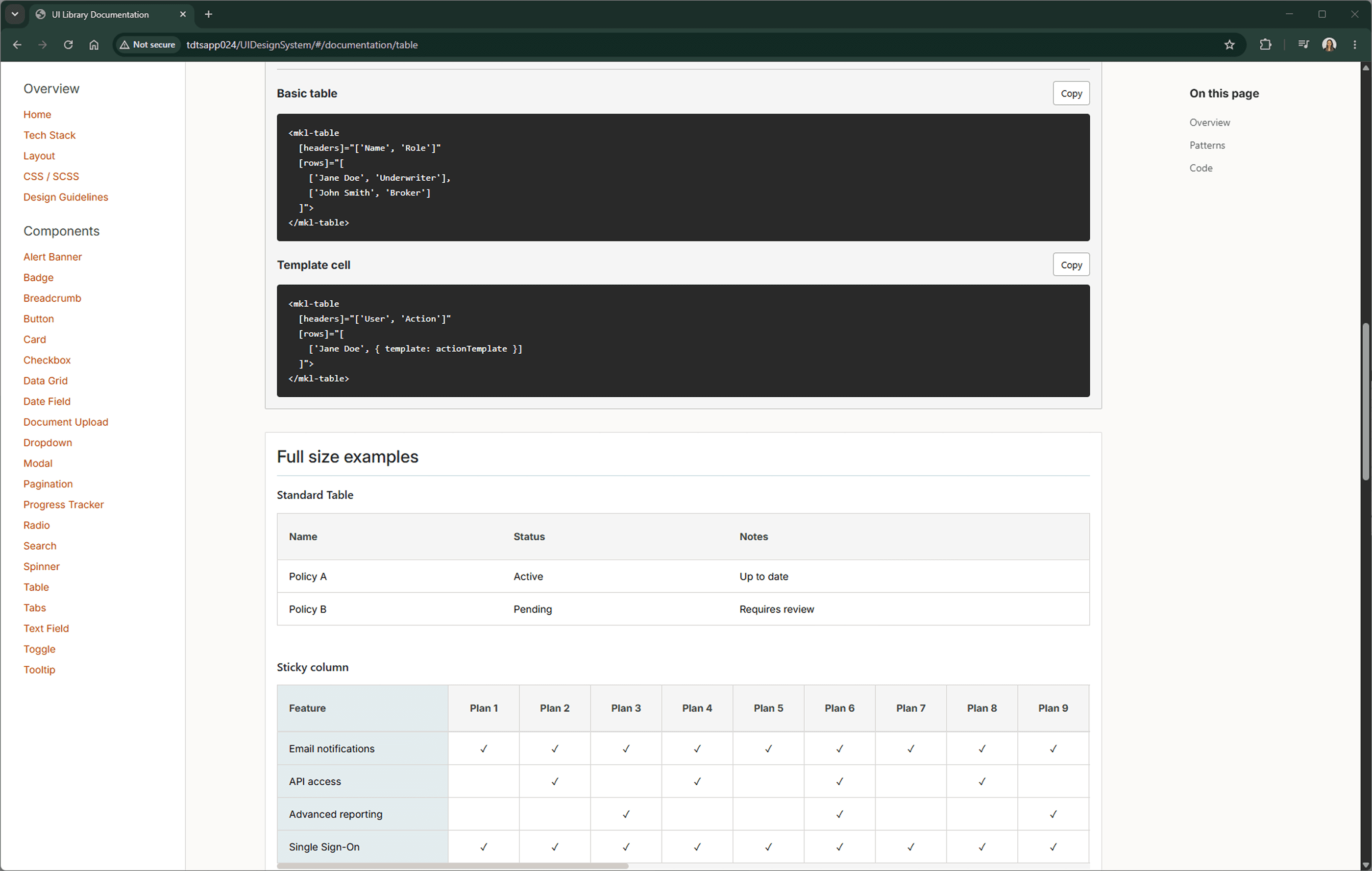The height and width of the screenshot is (871, 1372).
Task: Open the Button component page
Action: [x=39, y=318]
